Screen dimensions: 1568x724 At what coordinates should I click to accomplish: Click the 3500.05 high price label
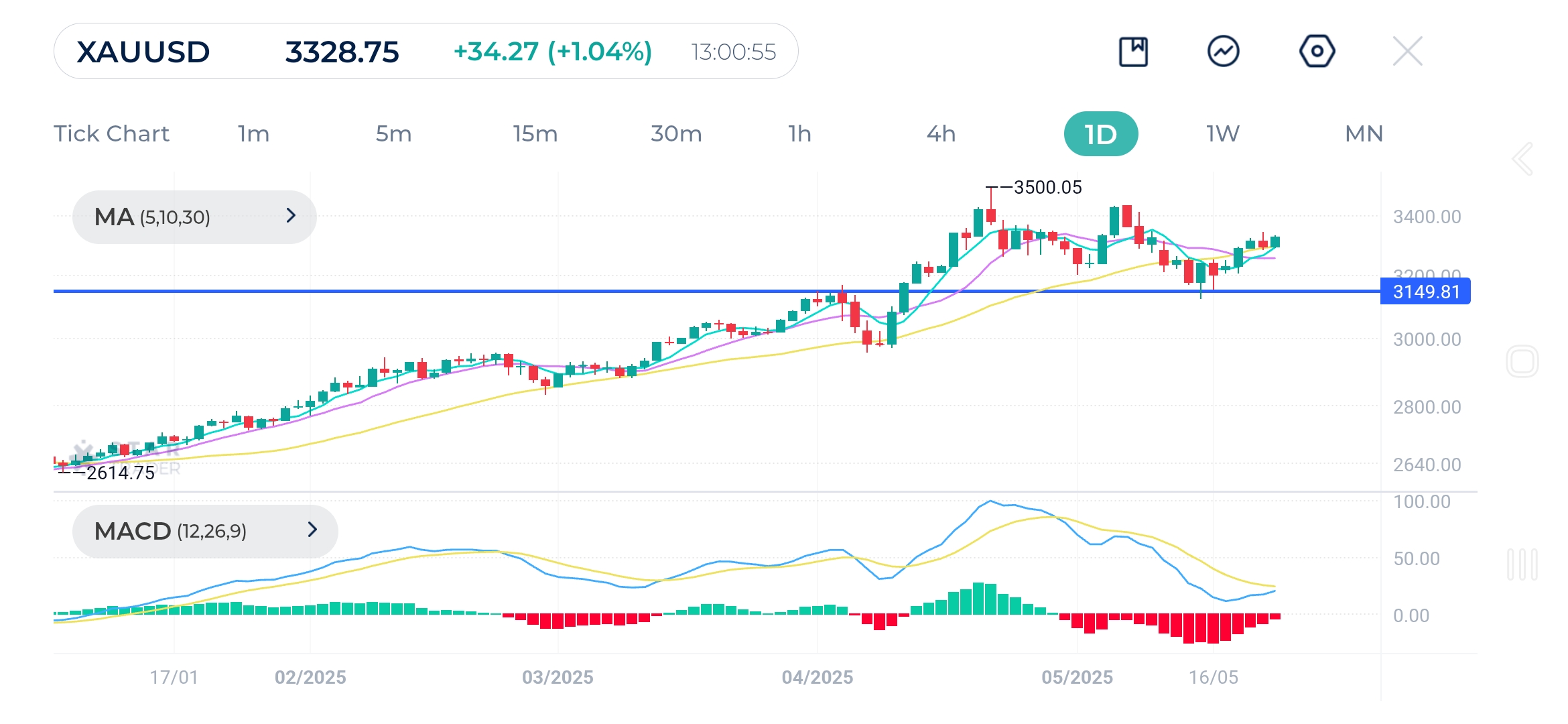(1048, 186)
